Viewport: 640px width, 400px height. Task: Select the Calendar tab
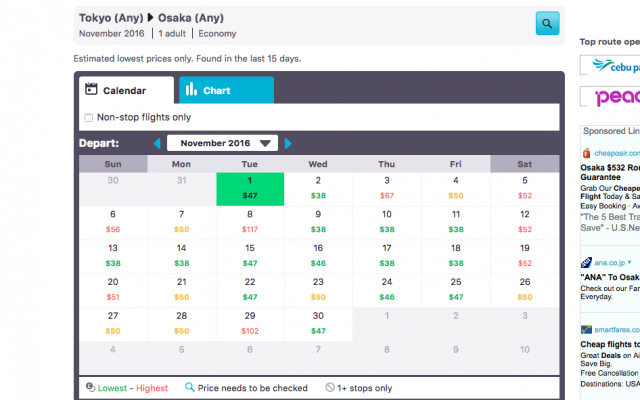tap(125, 91)
